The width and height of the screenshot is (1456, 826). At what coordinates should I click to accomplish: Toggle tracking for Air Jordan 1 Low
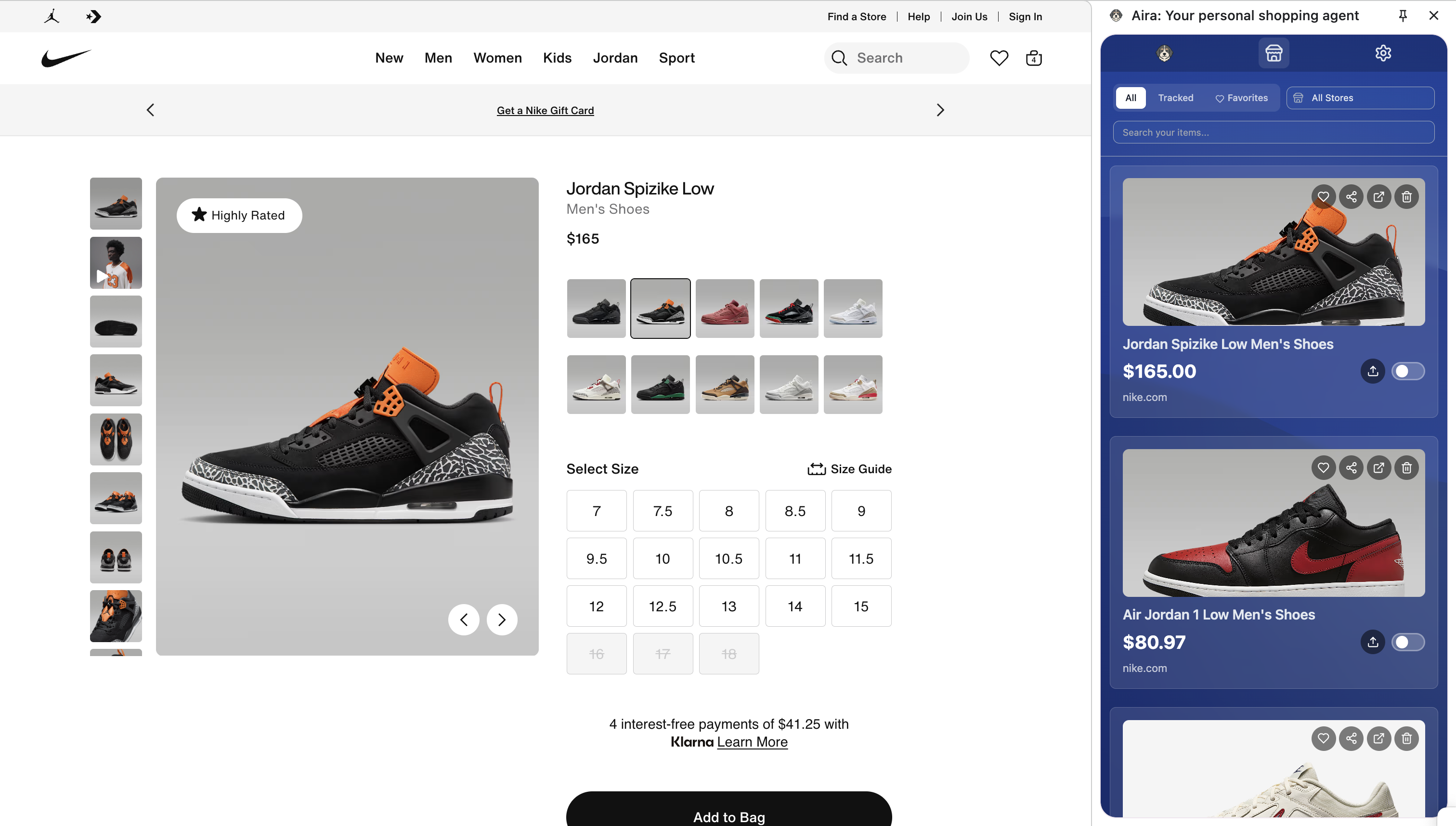tap(1407, 642)
